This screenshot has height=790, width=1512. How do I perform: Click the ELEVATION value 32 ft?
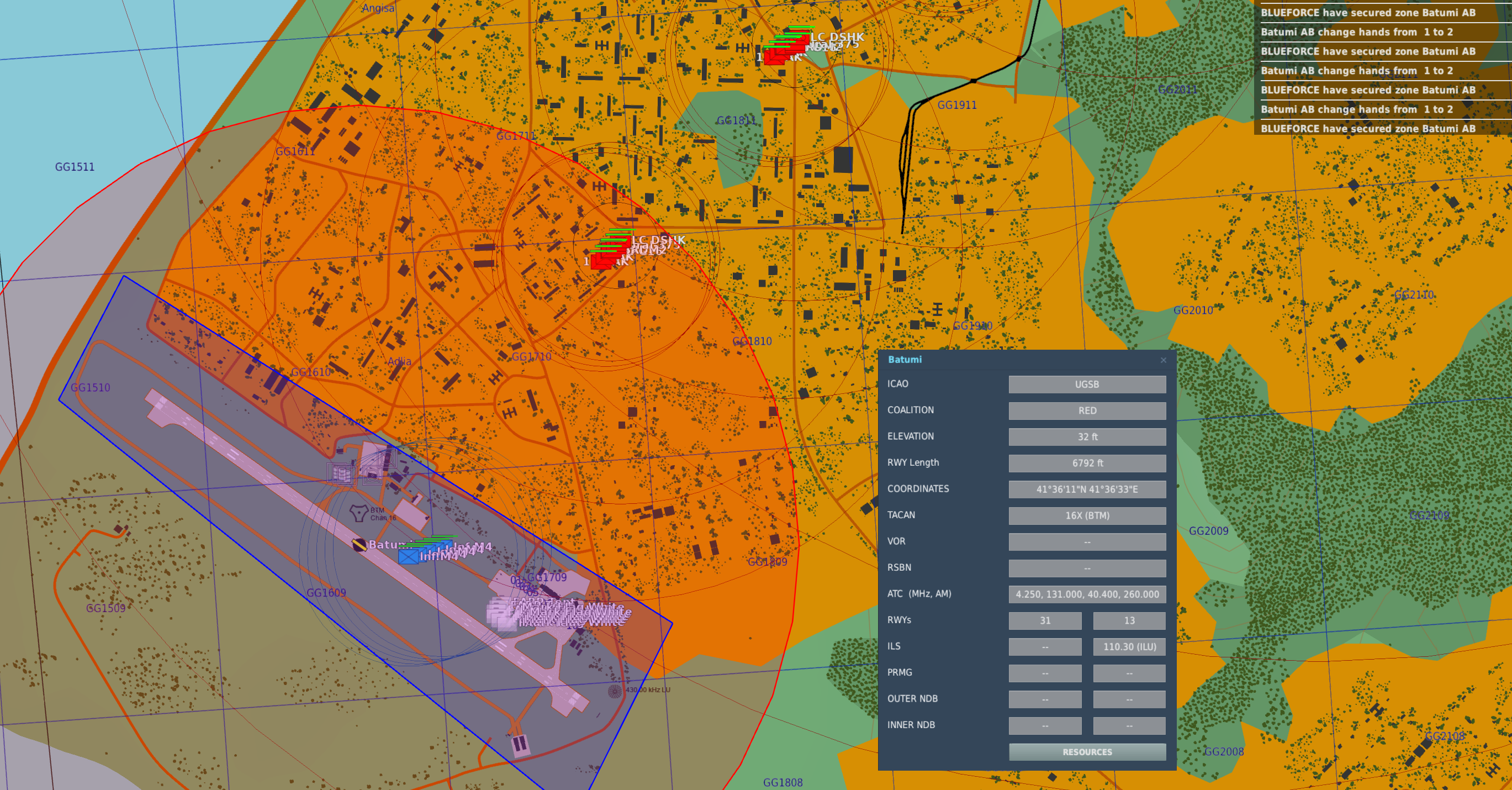point(1087,437)
